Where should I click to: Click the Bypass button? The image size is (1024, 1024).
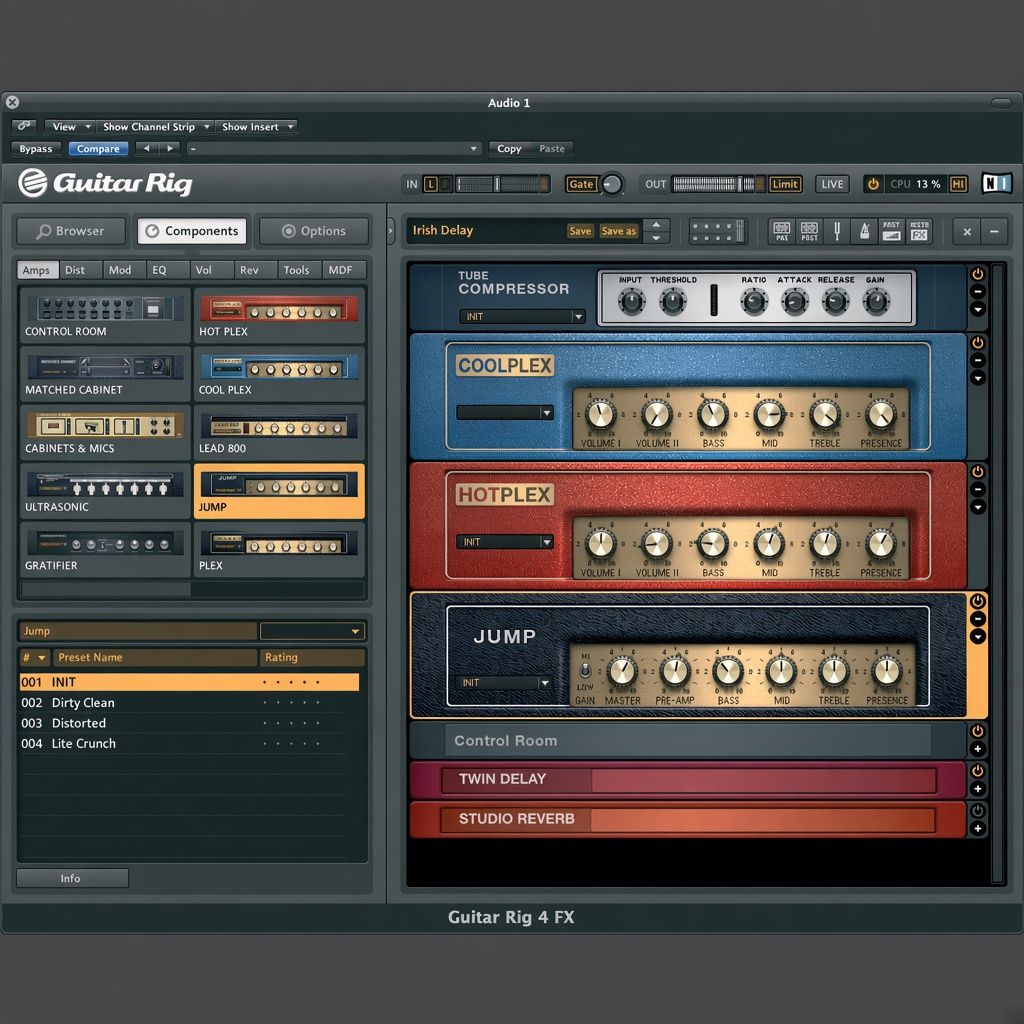coord(36,149)
